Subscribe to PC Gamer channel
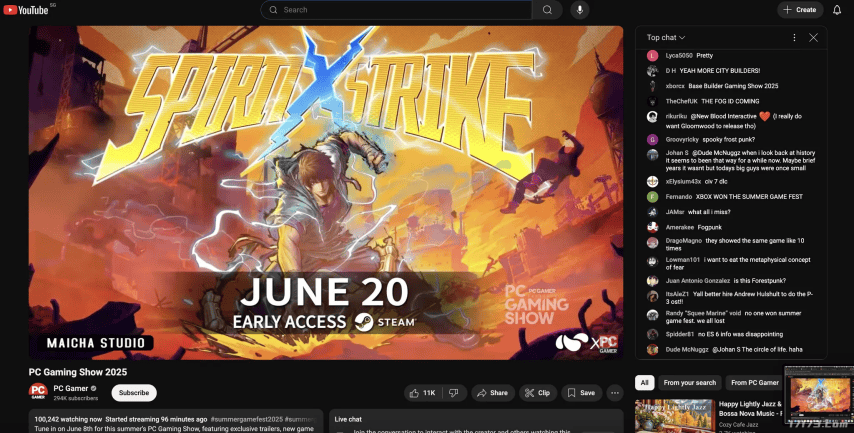 click(134, 393)
